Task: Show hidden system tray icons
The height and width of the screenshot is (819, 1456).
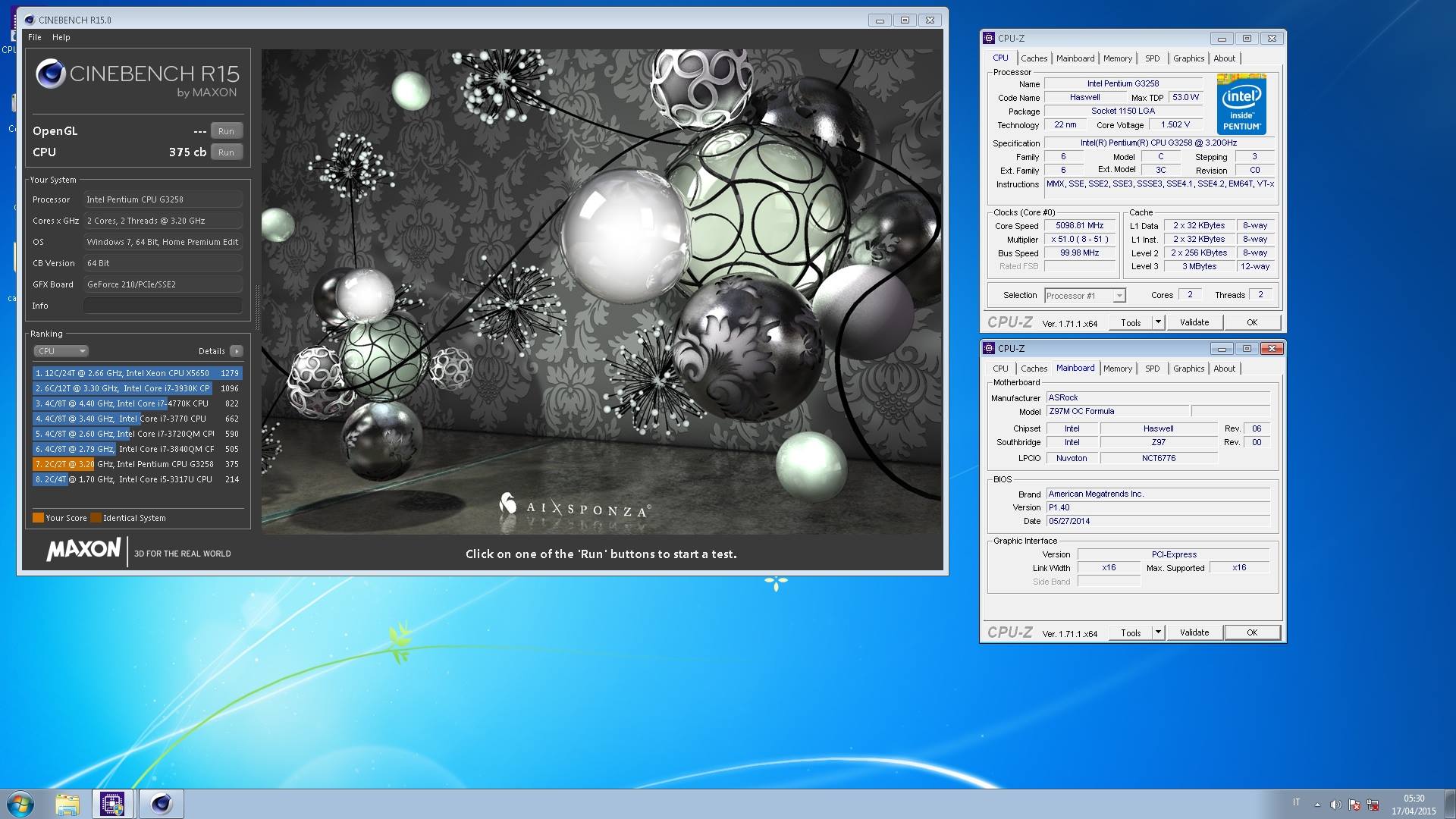Action: coord(1317,805)
